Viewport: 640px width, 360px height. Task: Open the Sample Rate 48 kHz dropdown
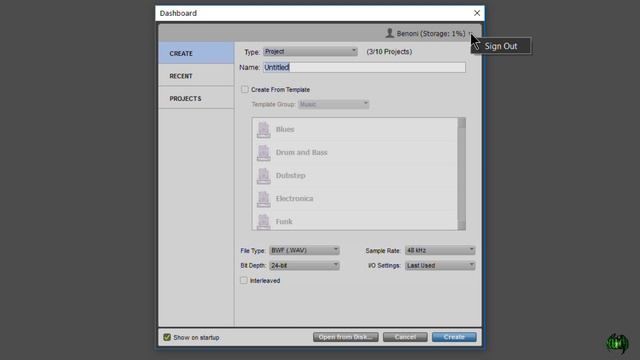tap(440, 250)
